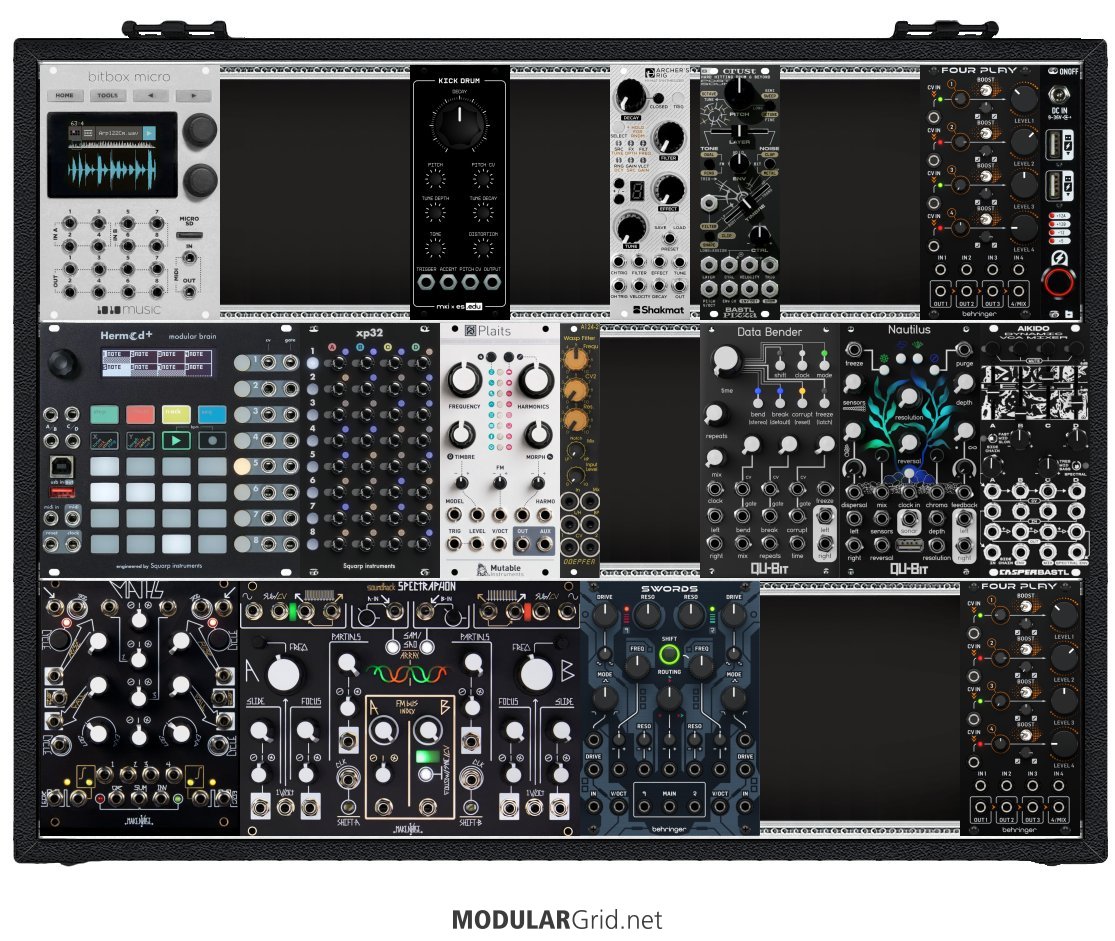
Task: Select the yellow track pad on Hermod+
Action: (x=176, y=414)
